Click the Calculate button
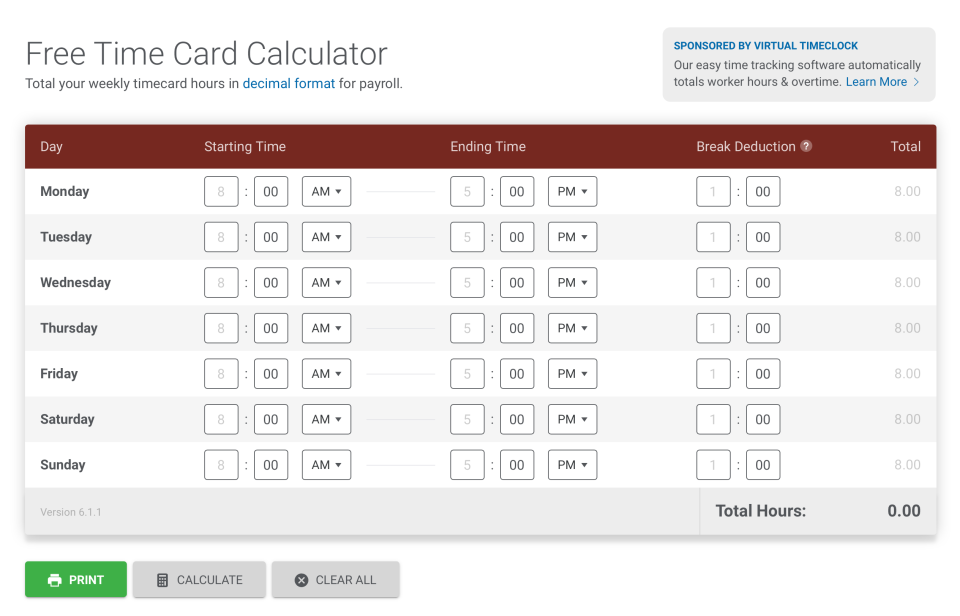This screenshot has width=960, height=616. tap(199, 580)
